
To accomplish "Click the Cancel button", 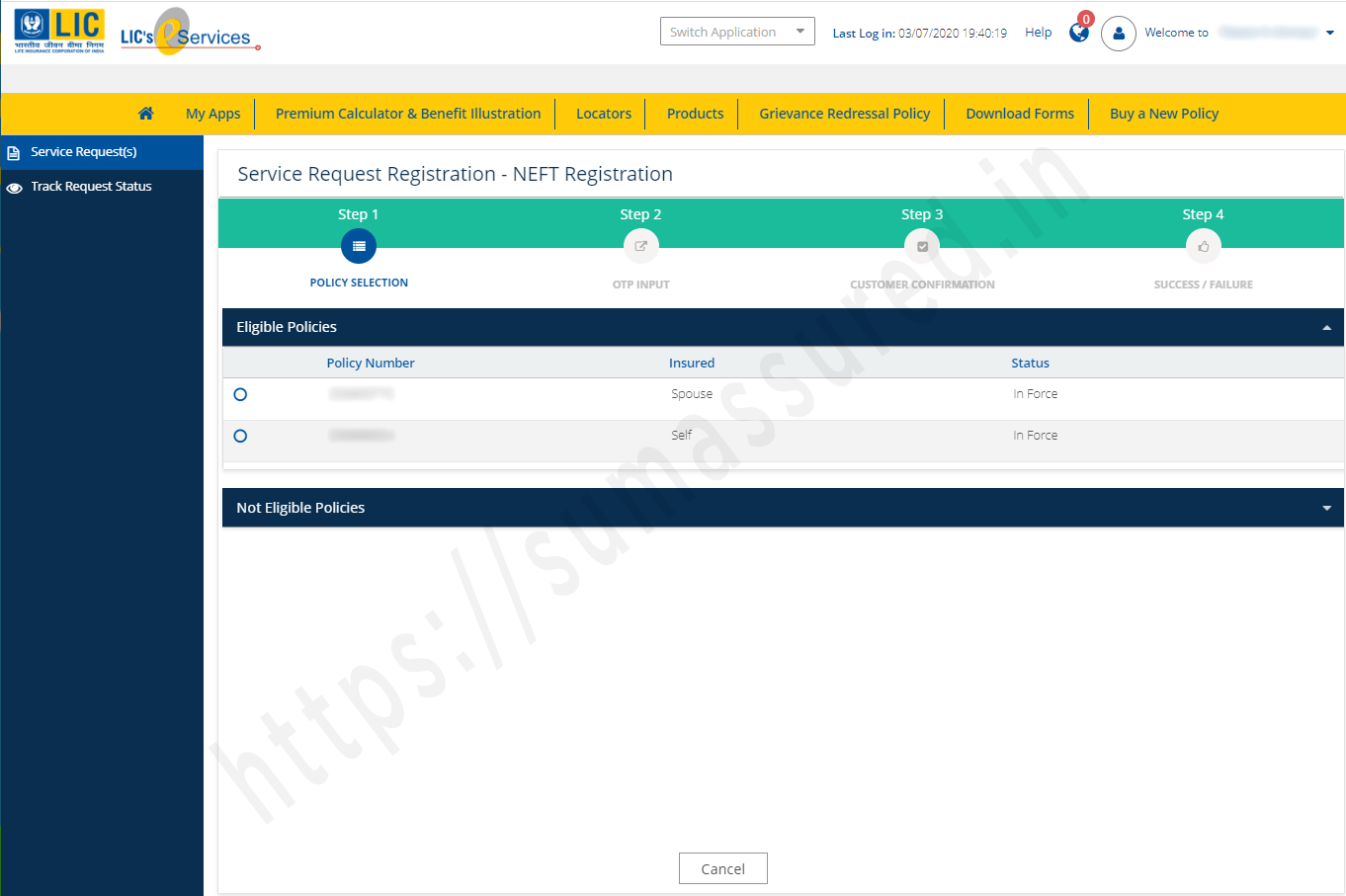I will [722, 867].
